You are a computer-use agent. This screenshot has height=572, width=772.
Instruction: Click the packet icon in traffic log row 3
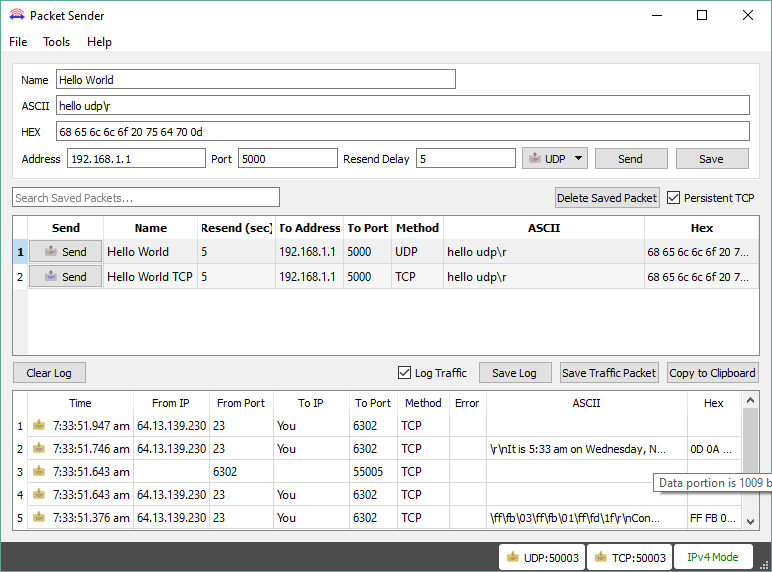39,471
